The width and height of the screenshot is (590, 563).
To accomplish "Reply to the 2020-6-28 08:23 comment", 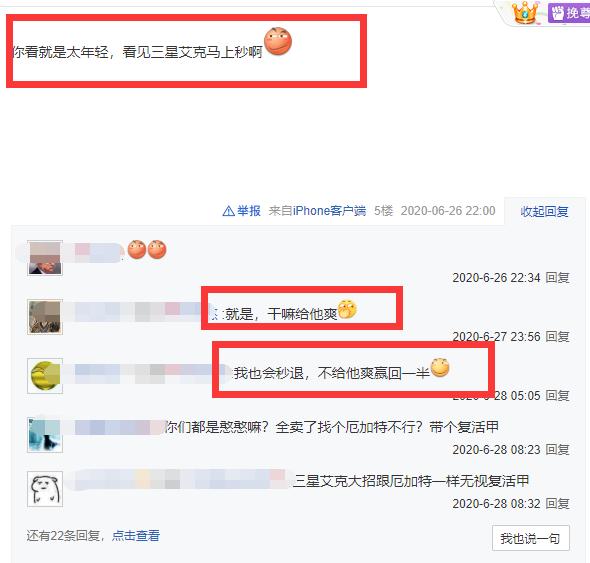I will point(557,449).
